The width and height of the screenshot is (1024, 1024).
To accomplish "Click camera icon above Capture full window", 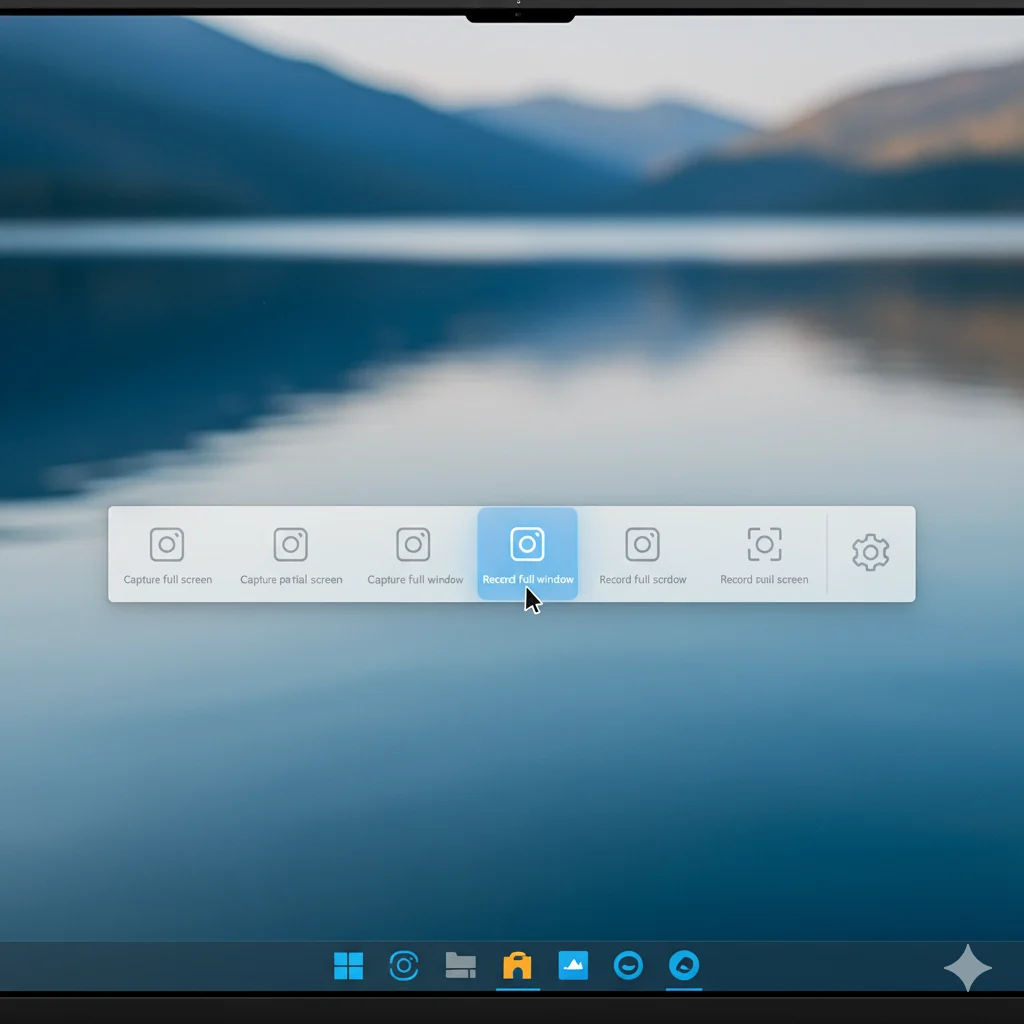I will click(x=413, y=545).
